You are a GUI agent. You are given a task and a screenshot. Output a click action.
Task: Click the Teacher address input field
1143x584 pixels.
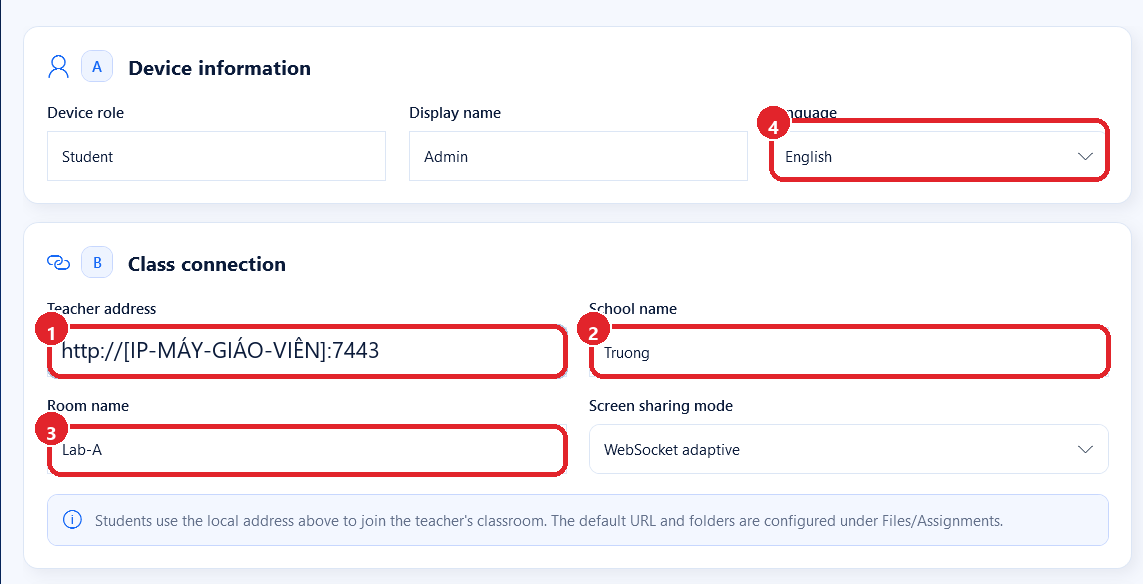[307, 351]
